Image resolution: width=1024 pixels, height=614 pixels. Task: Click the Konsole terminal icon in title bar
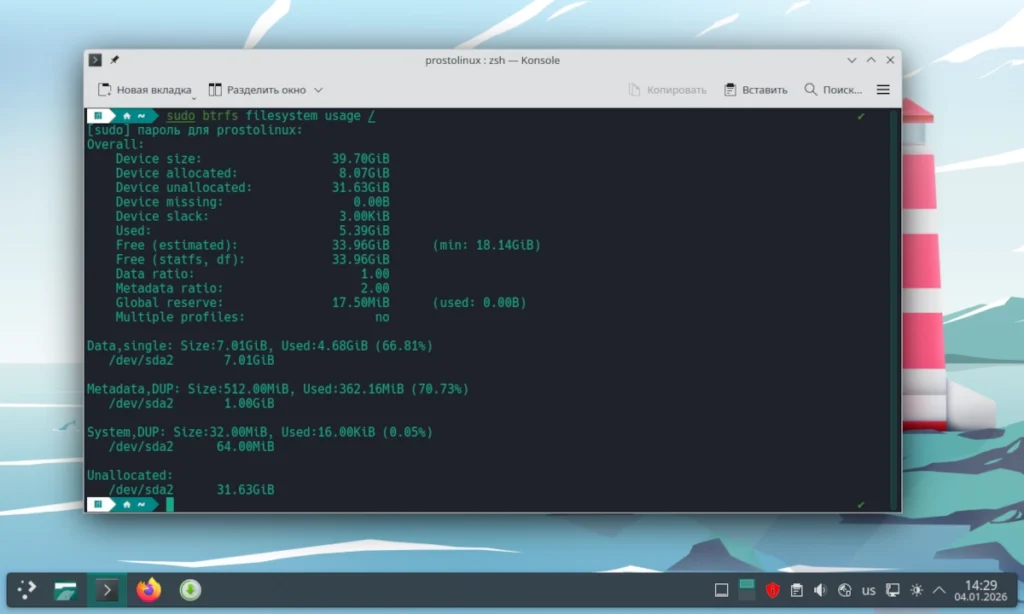[x=95, y=60]
